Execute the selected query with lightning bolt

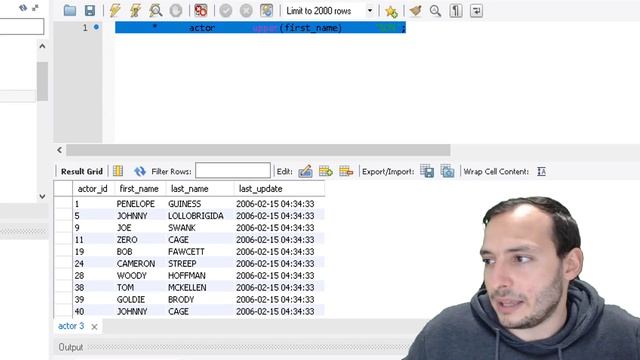[115, 11]
